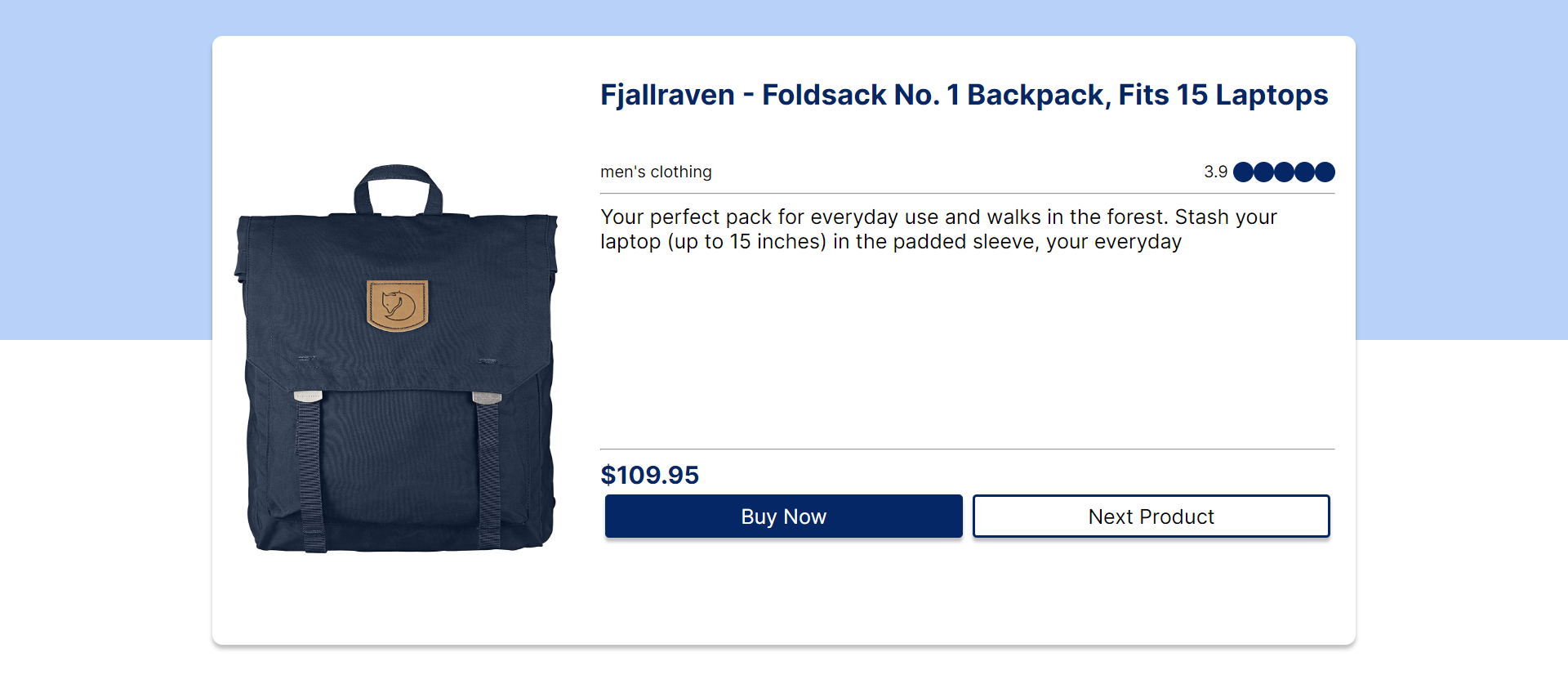Click the middle rating circle
The height and width of the screenshot is (693, 1568).
pyautogui.click(x=1284, y=172)
